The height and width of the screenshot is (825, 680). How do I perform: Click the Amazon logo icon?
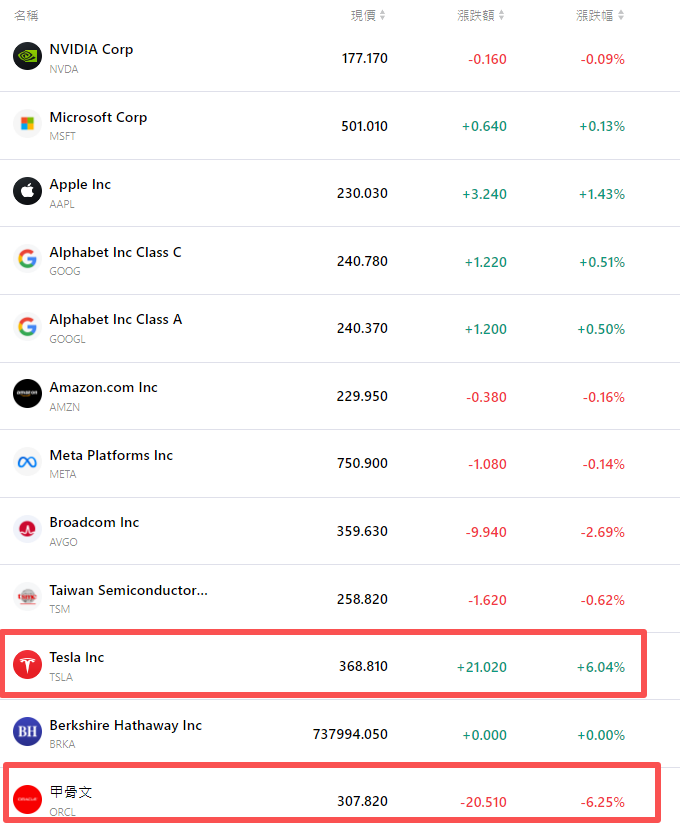point(27,395)
